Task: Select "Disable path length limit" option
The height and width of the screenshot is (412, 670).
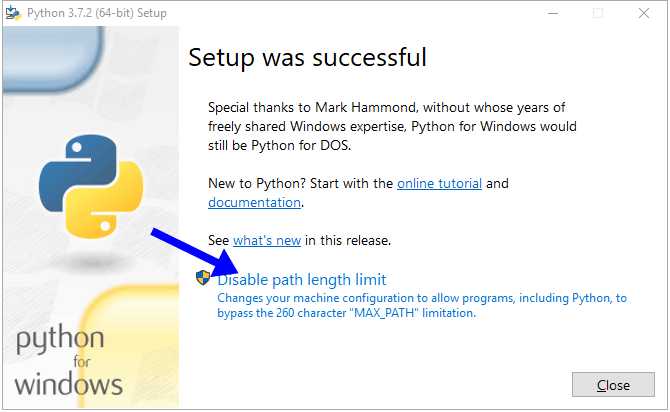Action: click(301, 280)
